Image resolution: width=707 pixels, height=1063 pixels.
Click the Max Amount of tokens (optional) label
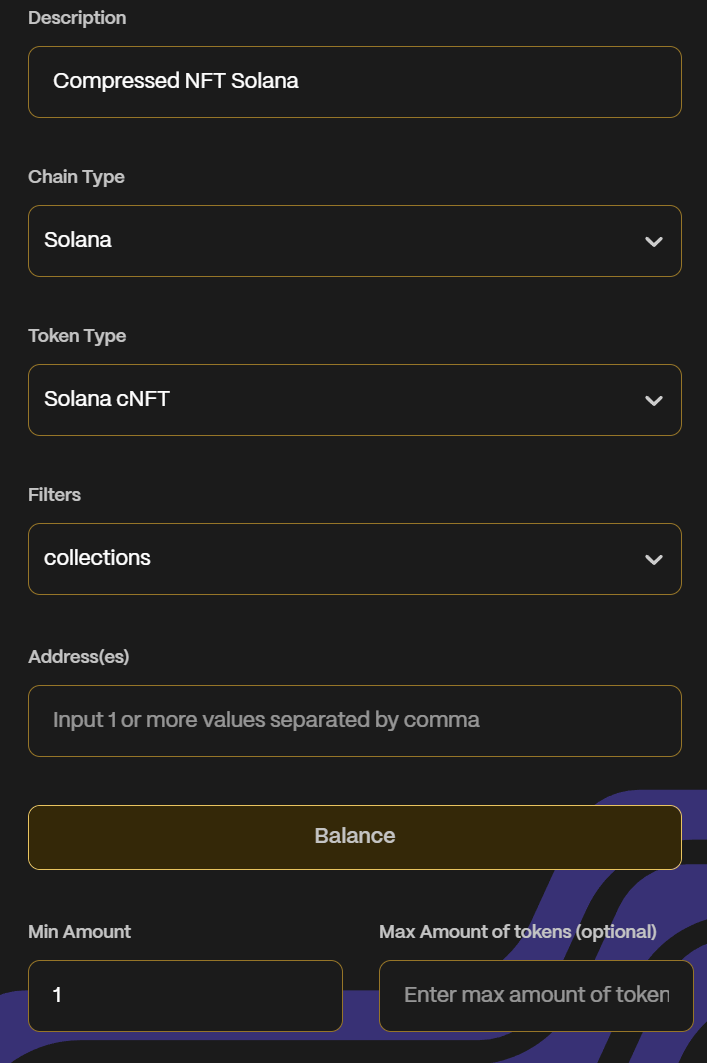click(x=517, y=932)
